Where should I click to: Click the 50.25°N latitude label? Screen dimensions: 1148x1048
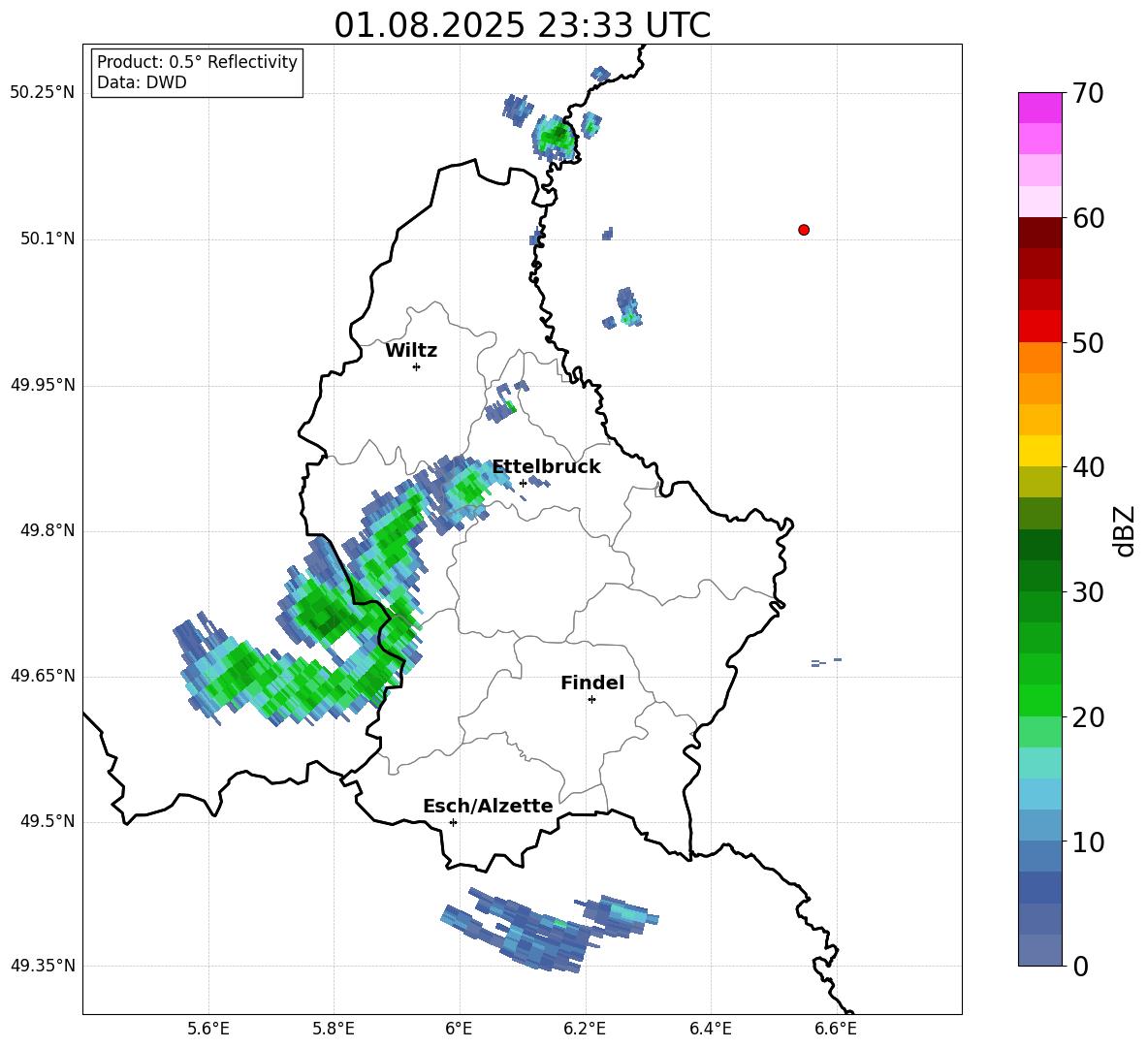[x=43, y=93]
